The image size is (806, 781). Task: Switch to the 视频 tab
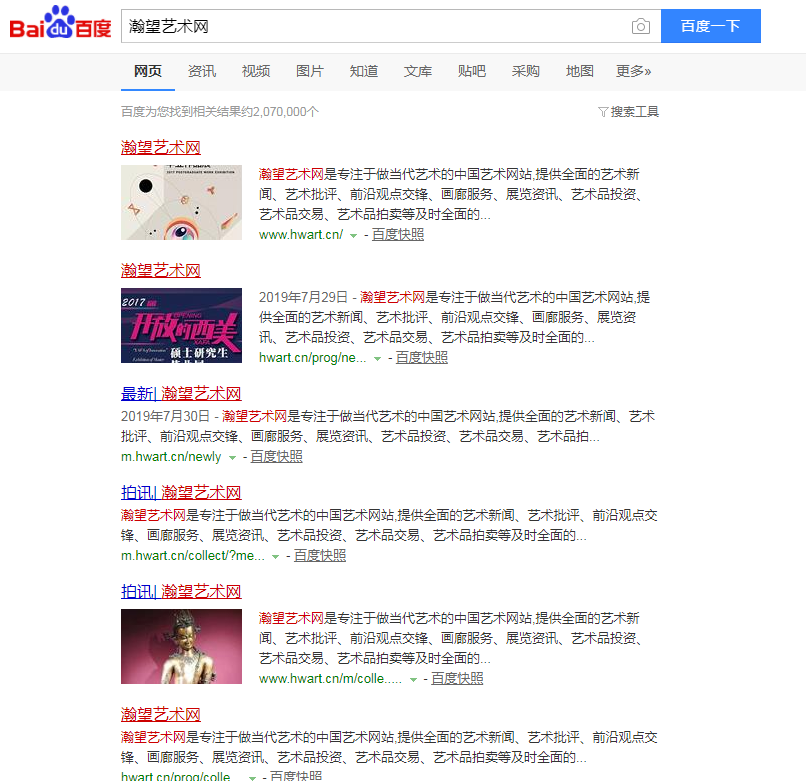tap(256, 71)
